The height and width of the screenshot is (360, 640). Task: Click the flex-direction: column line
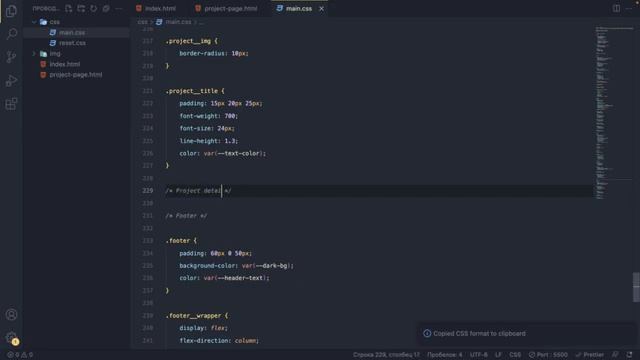(219, 340)
